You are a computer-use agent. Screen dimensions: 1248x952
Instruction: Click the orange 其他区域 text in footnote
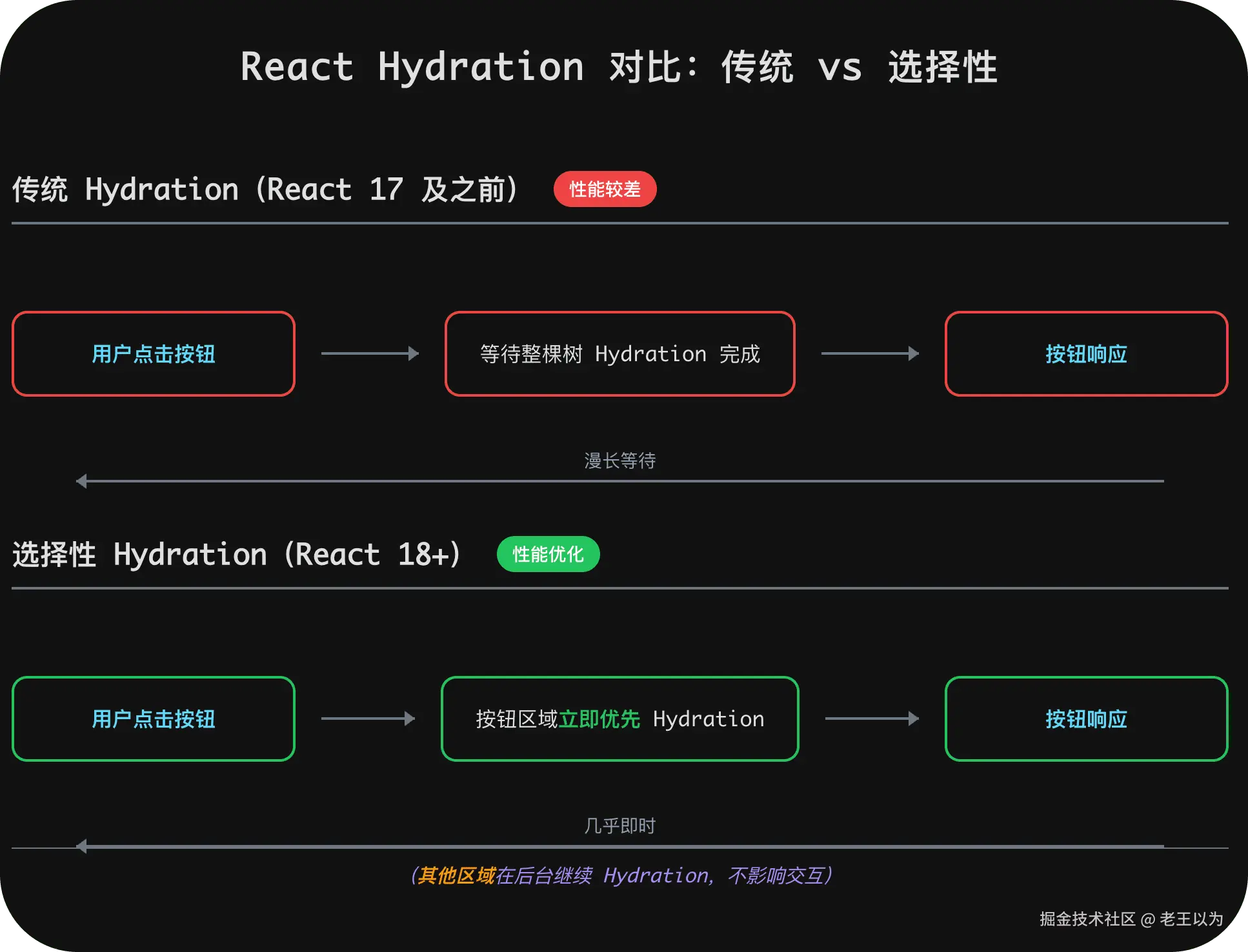457,875
